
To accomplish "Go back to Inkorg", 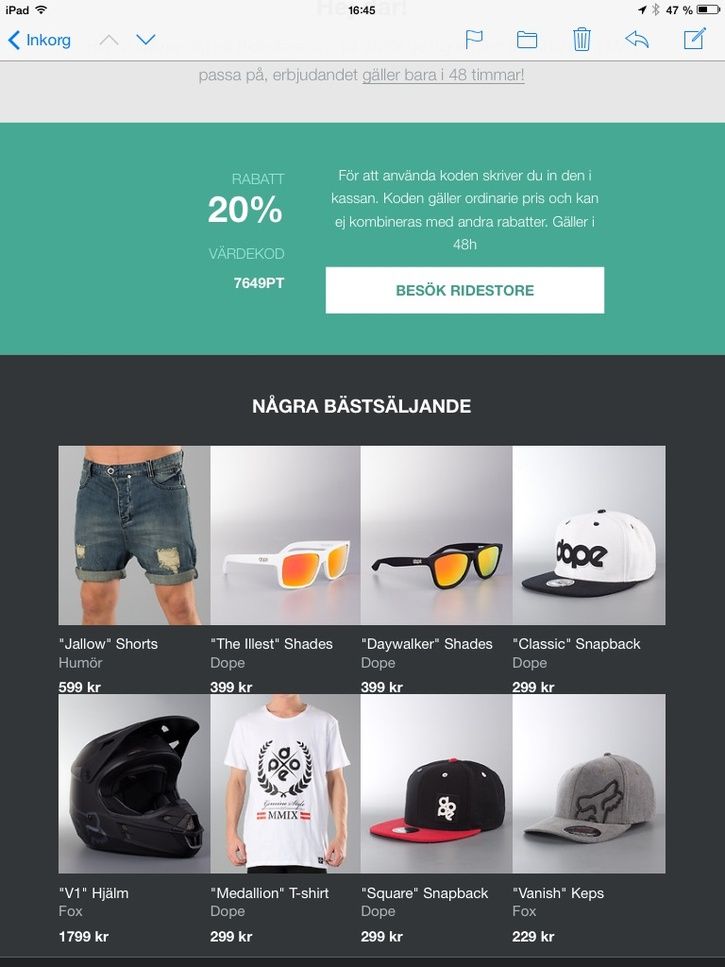I will 39,40.
